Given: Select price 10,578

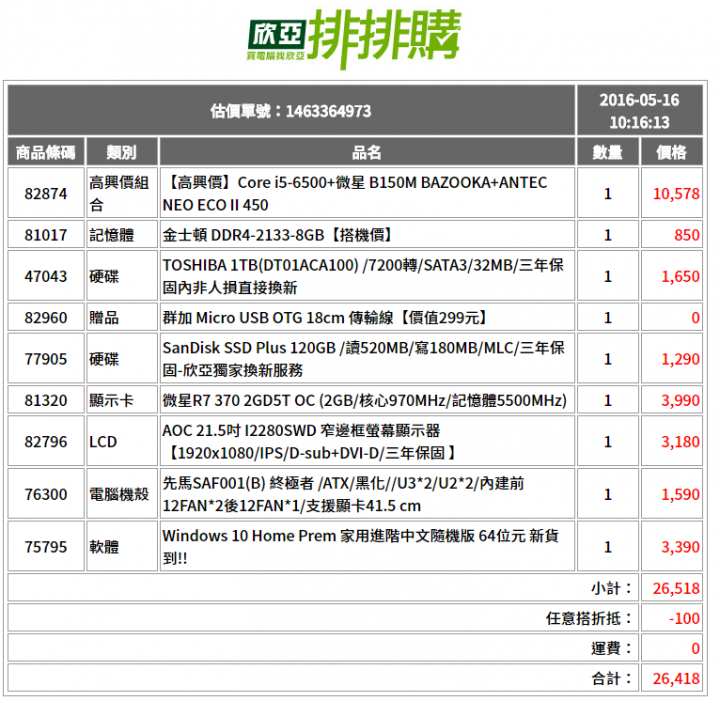Looking at the screenshot, I should tap(676, 193).
